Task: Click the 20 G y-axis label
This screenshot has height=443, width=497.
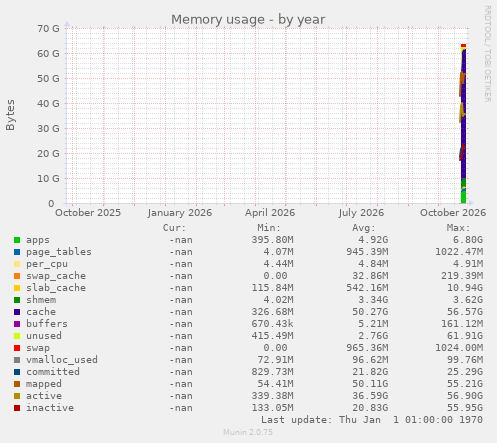Action: click(x=48, y=154)
